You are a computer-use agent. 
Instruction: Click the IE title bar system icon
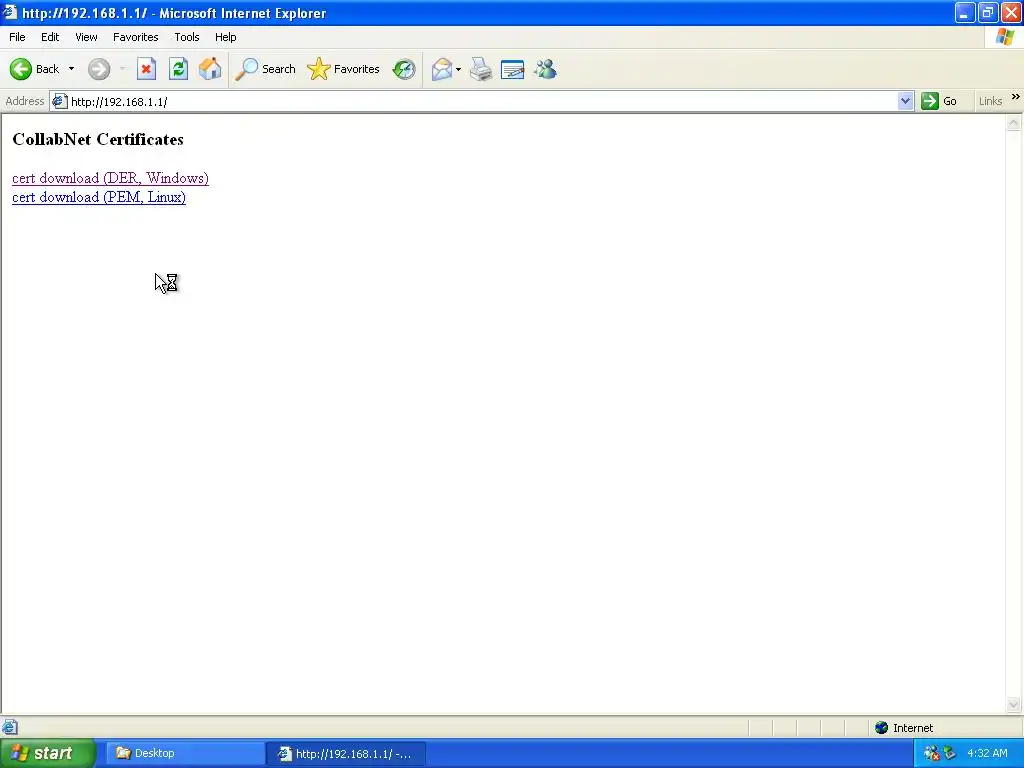click(9, 12)
